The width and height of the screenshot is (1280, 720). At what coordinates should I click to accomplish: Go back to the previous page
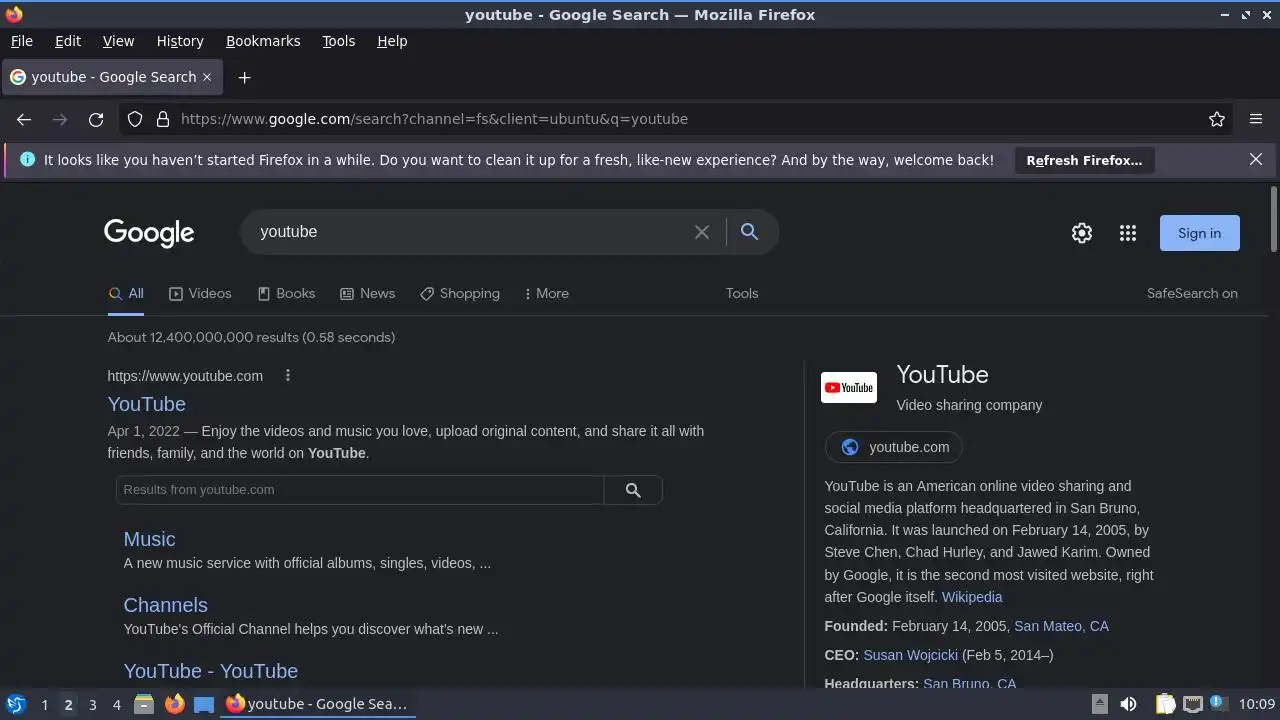24,119
